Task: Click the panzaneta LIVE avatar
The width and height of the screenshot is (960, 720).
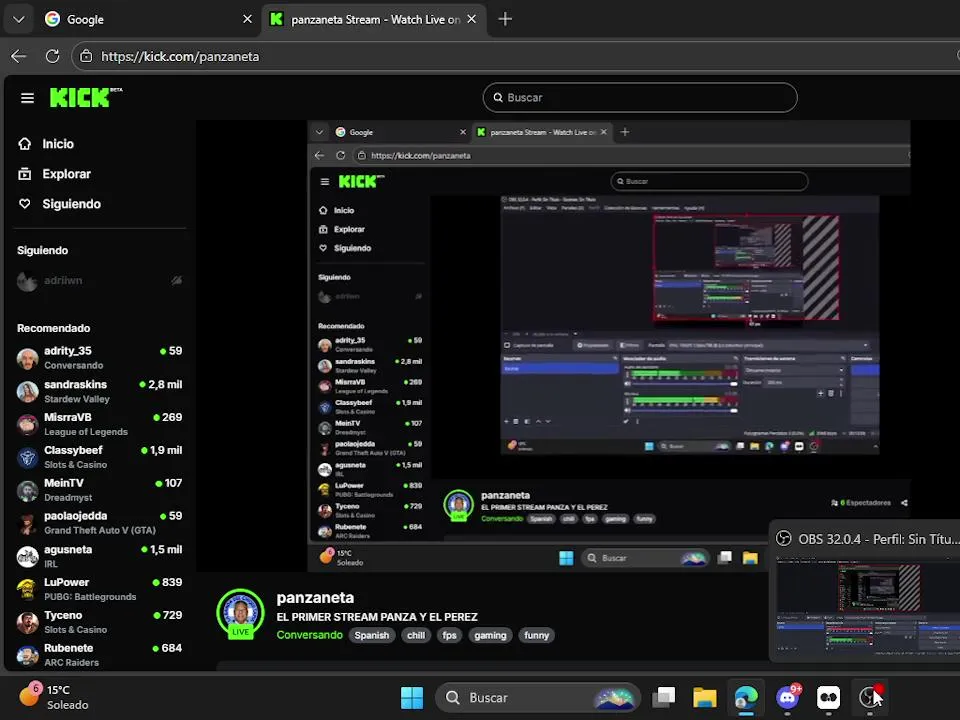Action: coord(241,614)
